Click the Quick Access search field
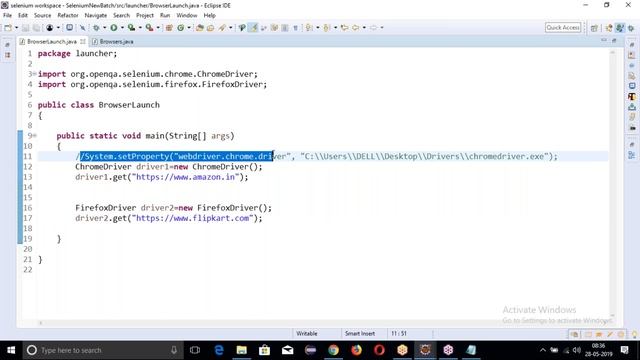640x360 pixels. tap(563, 27)
